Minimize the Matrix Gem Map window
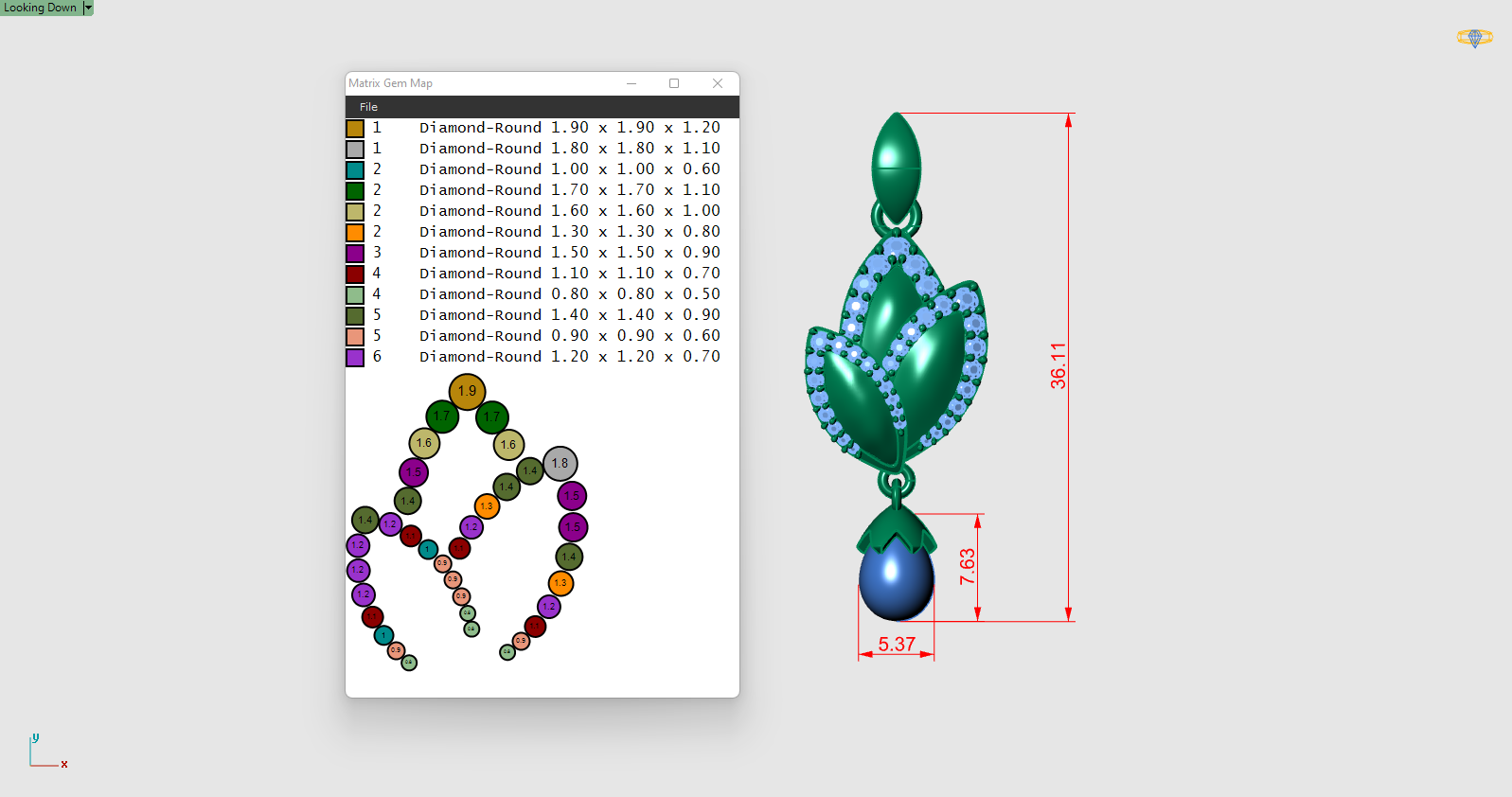This screenshot has width=1512, height=797. pos(631,83)
